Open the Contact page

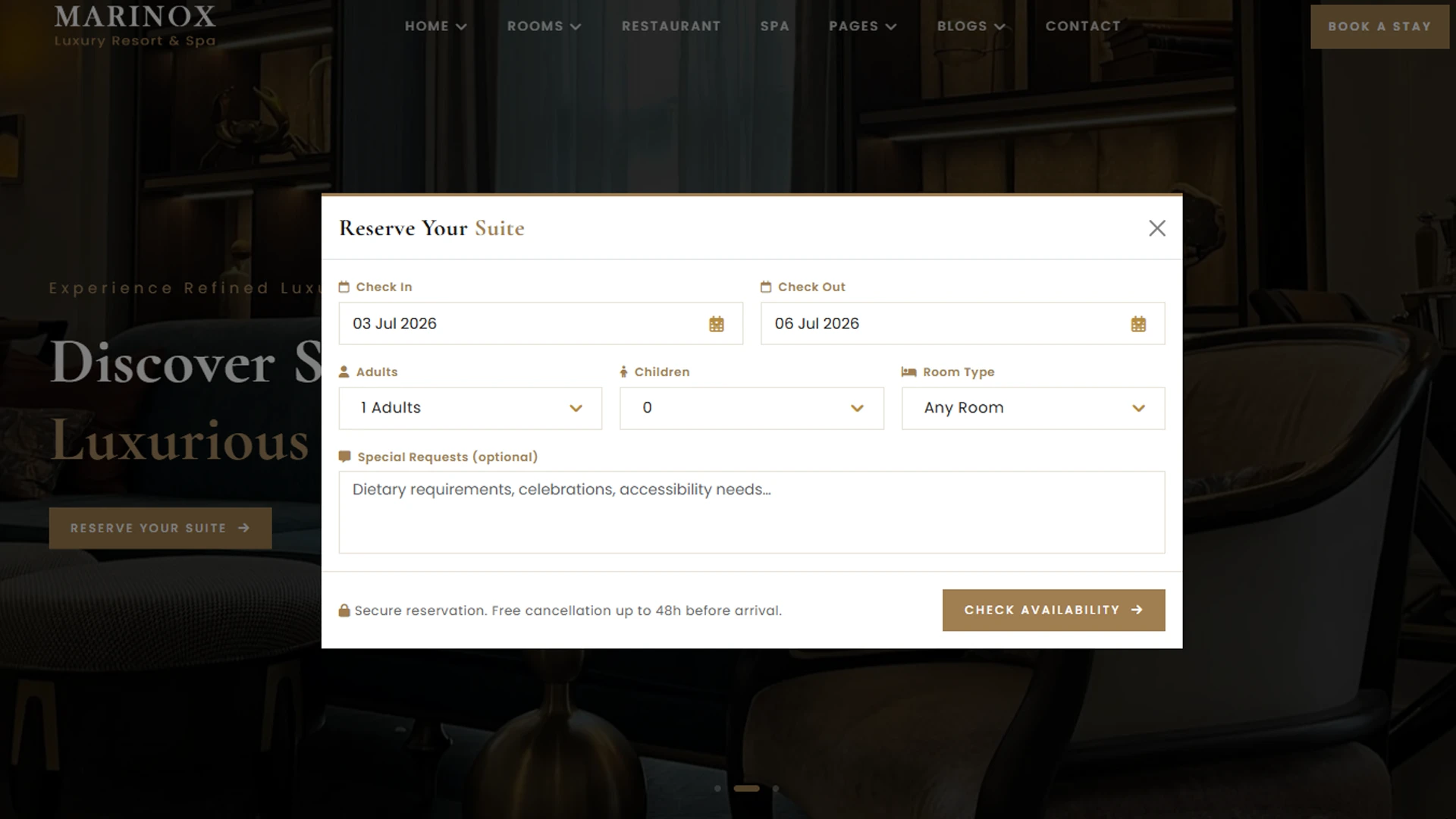[1083, 26]
